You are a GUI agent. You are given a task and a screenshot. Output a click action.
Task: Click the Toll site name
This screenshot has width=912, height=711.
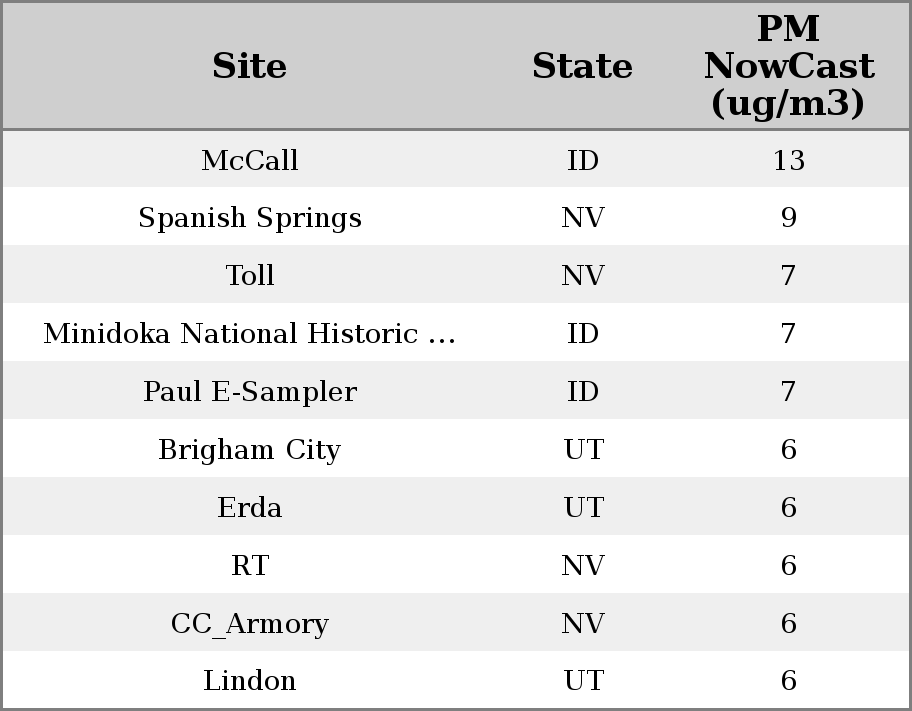(x=250, y=276)
